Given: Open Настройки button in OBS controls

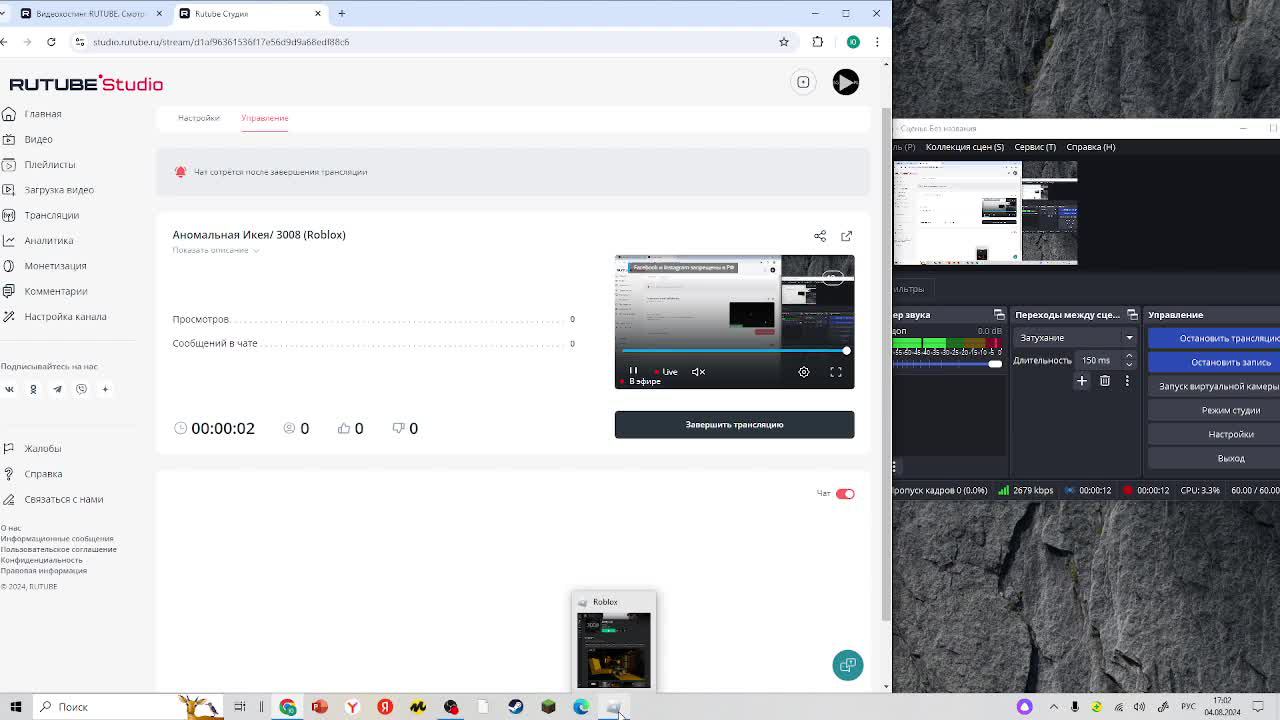Looking at the screenshot, I should point(1215,434).
